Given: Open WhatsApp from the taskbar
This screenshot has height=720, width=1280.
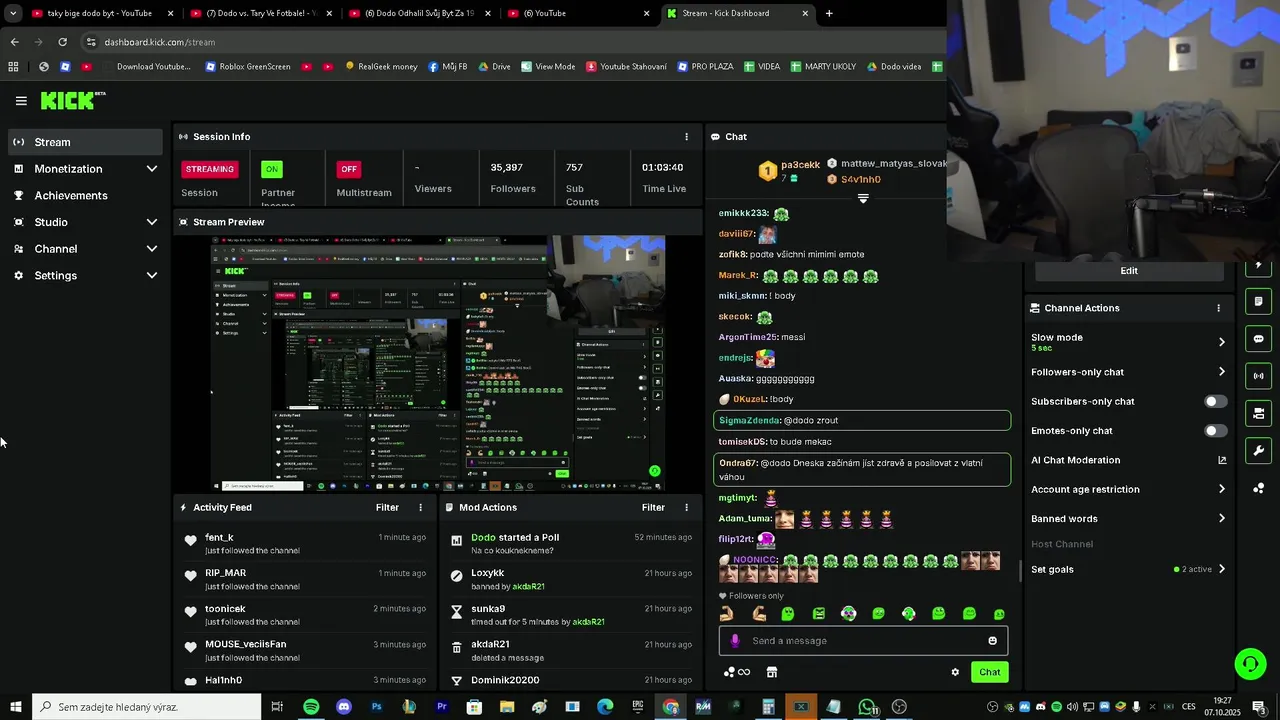Looking at the screenshot, I should click(x=866, y=707).
